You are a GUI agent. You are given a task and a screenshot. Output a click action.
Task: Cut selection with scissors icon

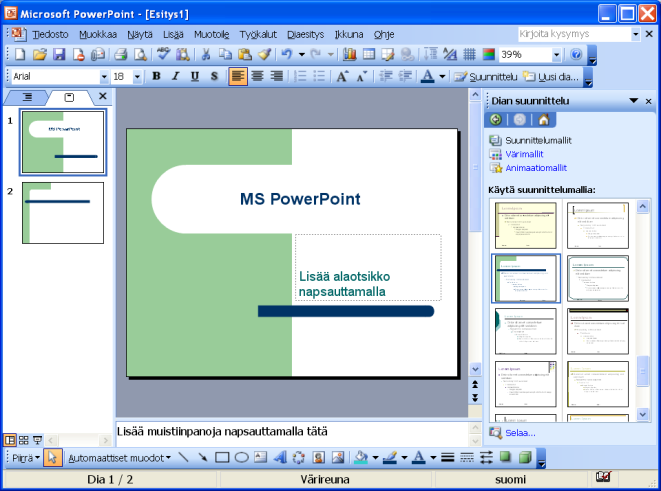[206, 54]
